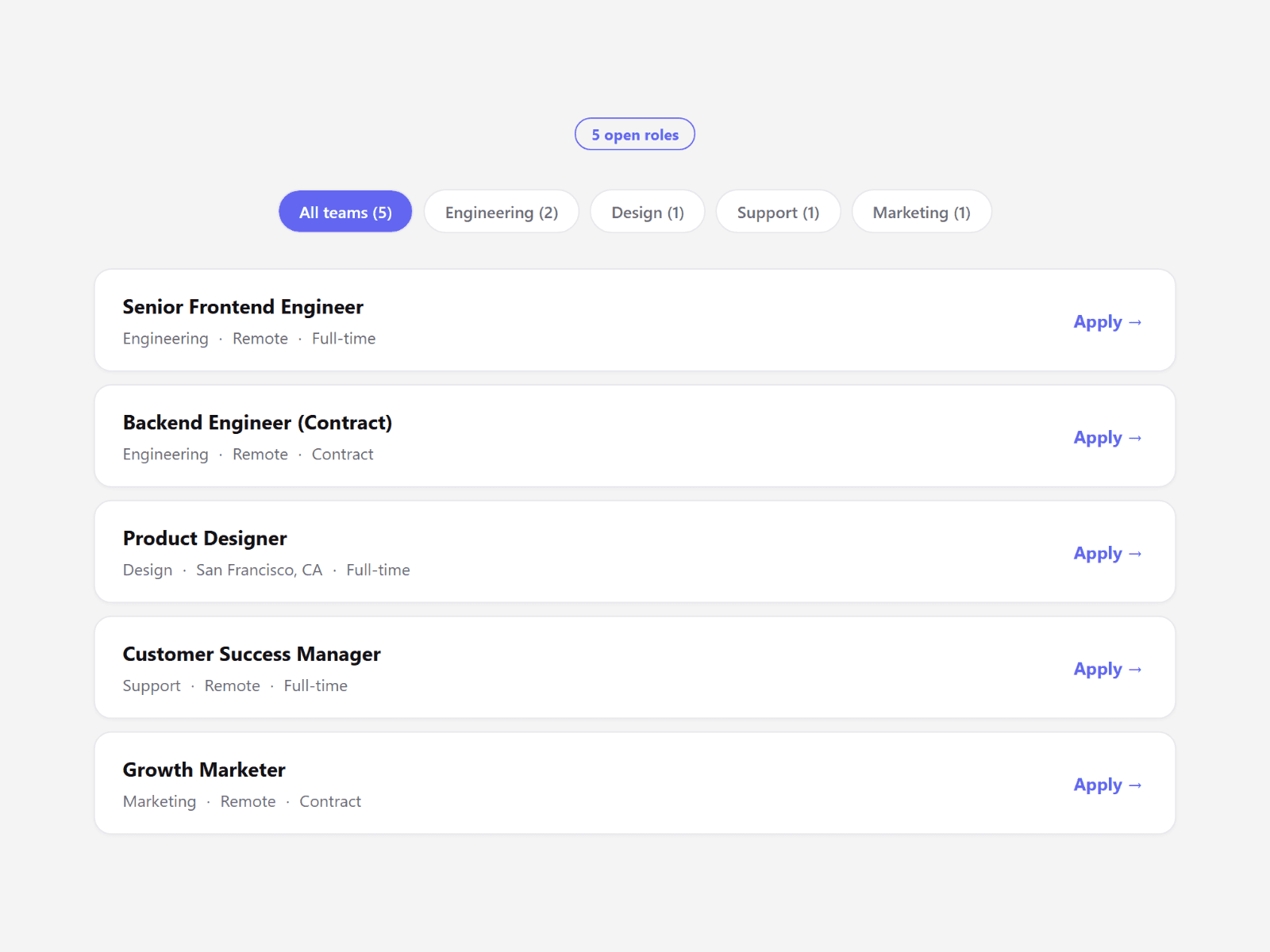1270x952 pixels.
Task: Apply to Customer Success Manager role
Action: point(1107,669)
